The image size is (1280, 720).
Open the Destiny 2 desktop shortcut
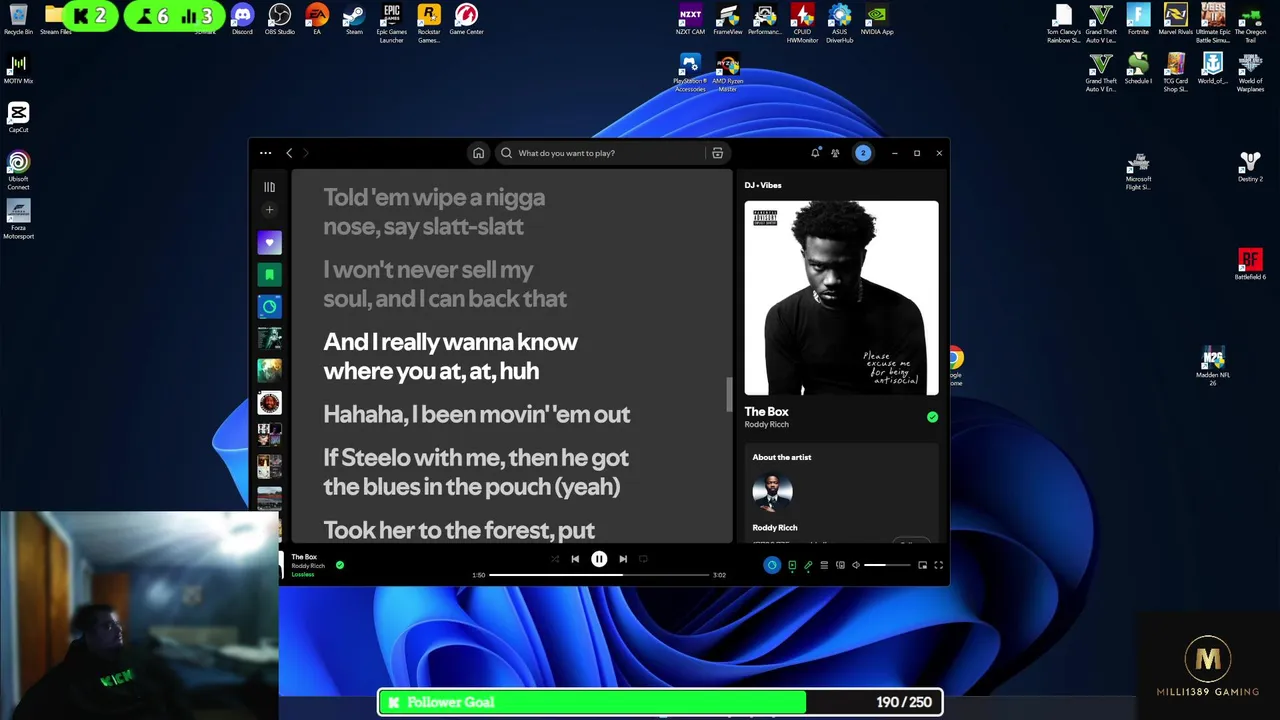coord(1250,166)
